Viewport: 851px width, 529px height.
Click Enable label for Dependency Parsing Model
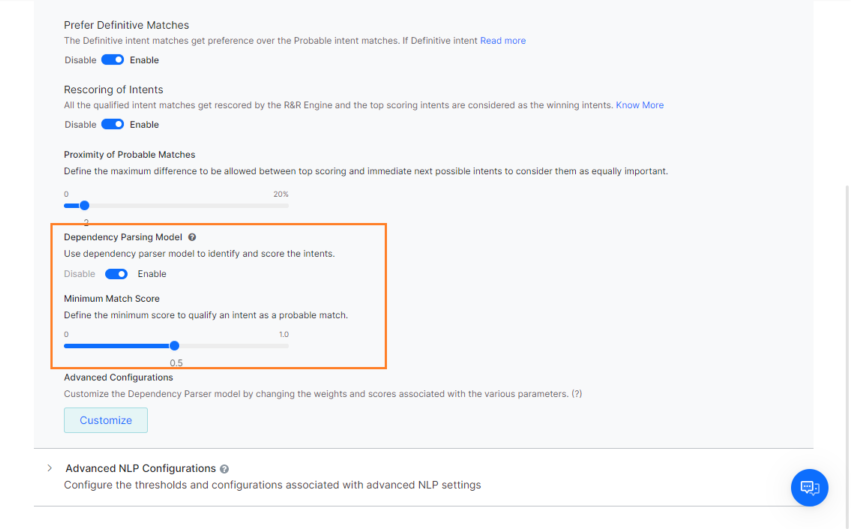coord(152,274)
